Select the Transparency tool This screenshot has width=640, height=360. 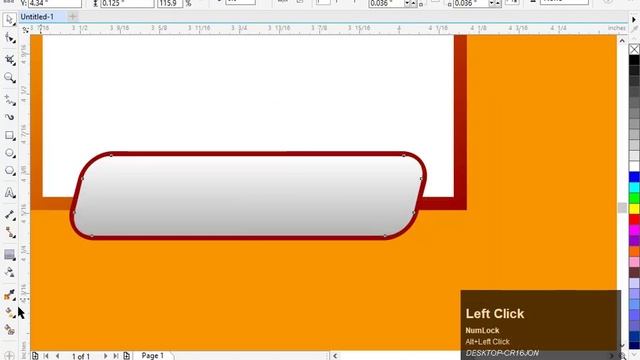click(x=9, y=272)
